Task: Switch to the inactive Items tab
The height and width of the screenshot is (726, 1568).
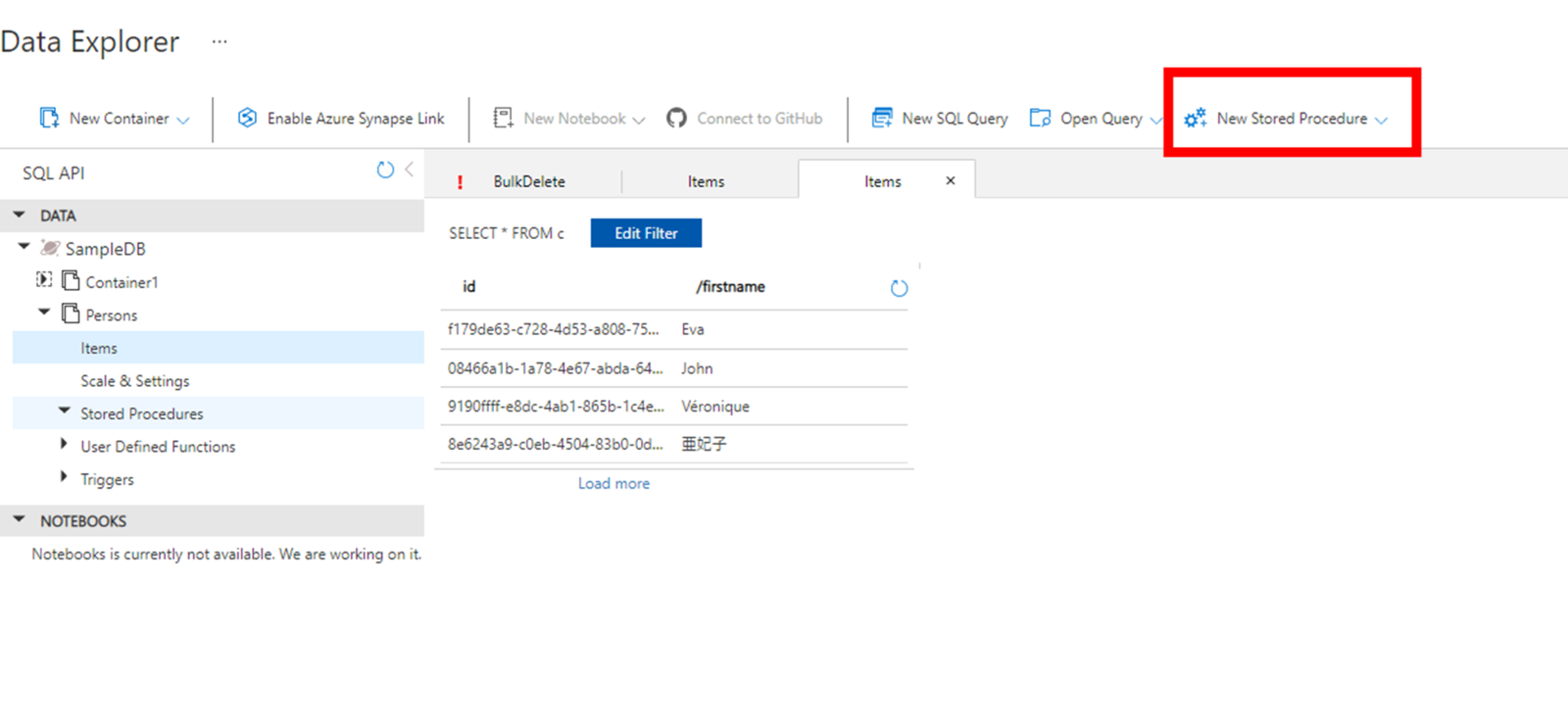Action: (x=706, y=181)
